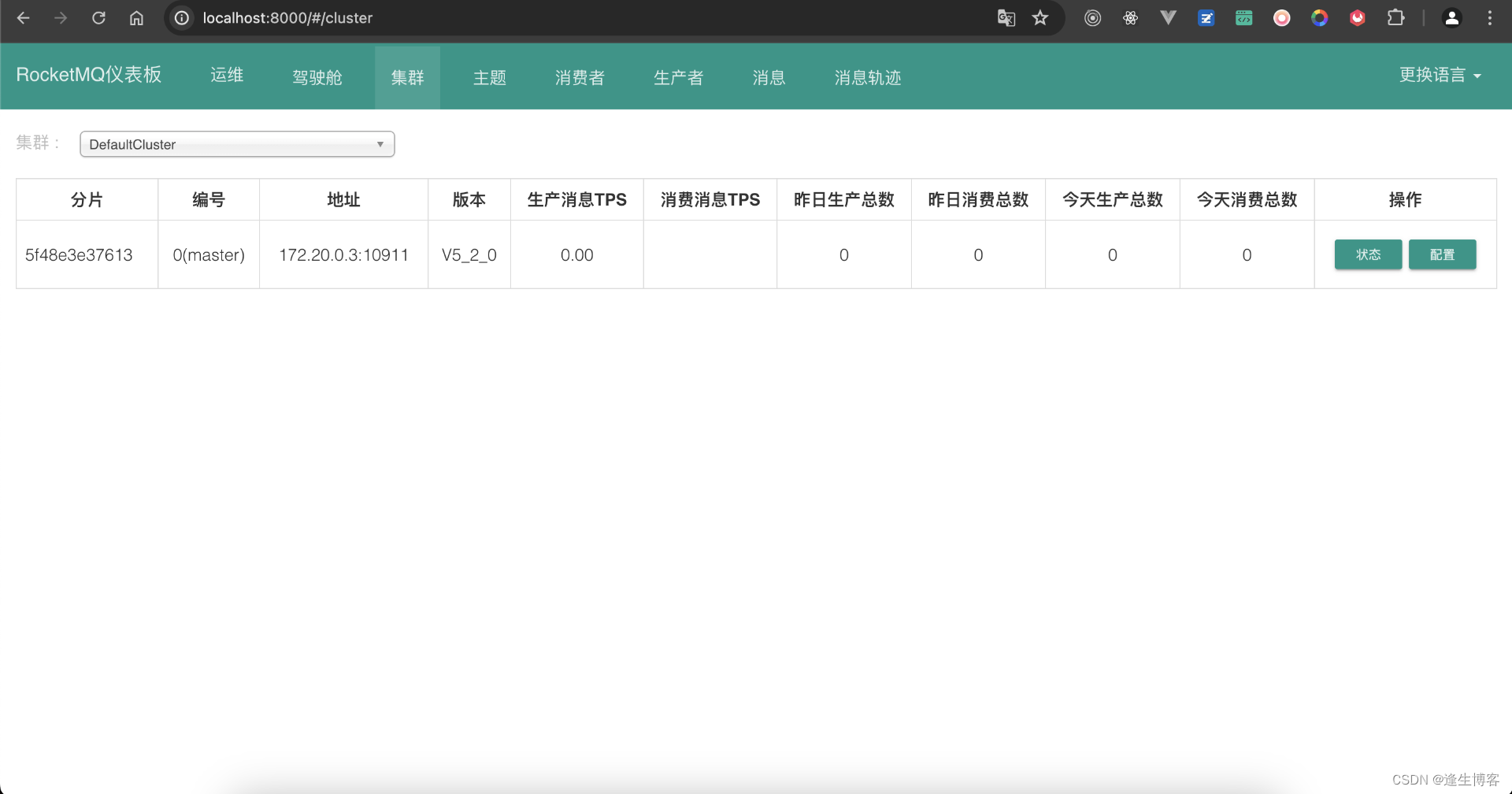Open the 消费者 consumer tab
1512x794 pixels.
click(580, 77)
